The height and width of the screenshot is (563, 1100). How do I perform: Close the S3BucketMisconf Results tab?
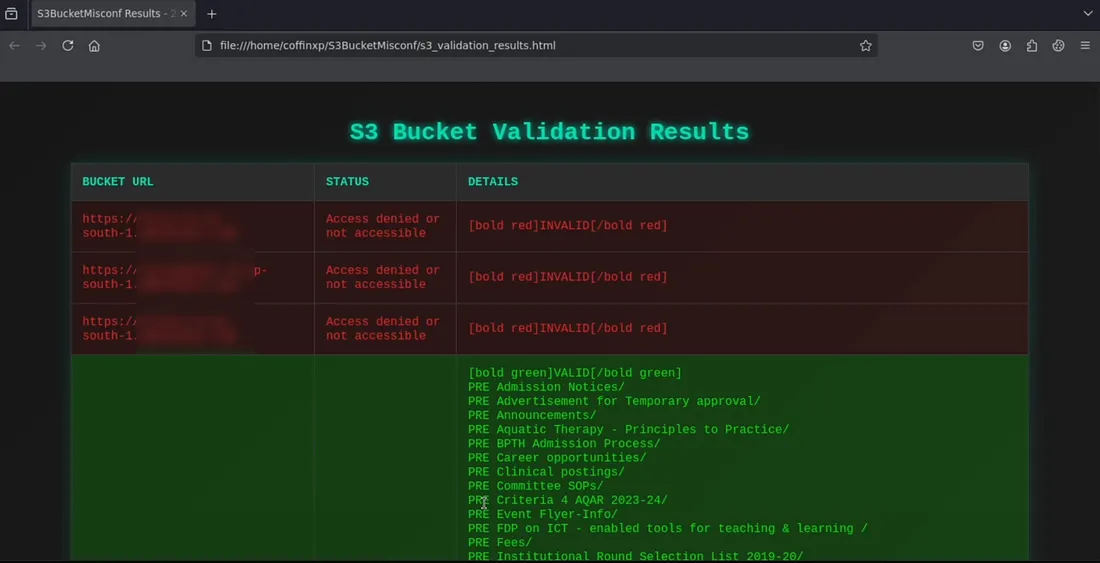184,14
